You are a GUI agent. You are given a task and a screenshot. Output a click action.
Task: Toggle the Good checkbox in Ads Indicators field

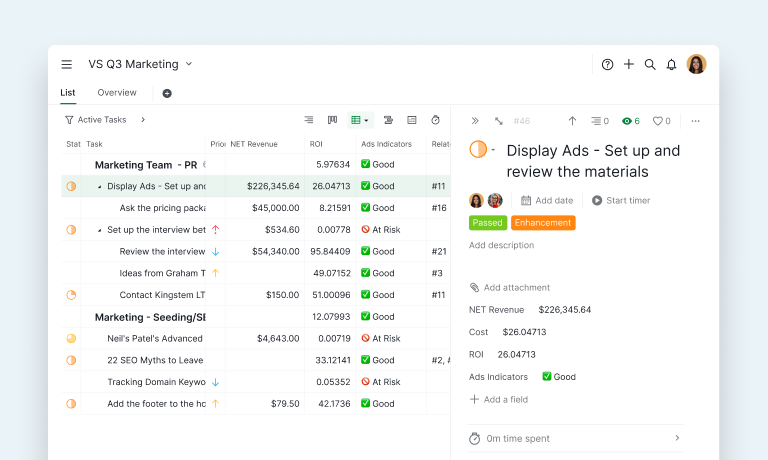[547, 376]
